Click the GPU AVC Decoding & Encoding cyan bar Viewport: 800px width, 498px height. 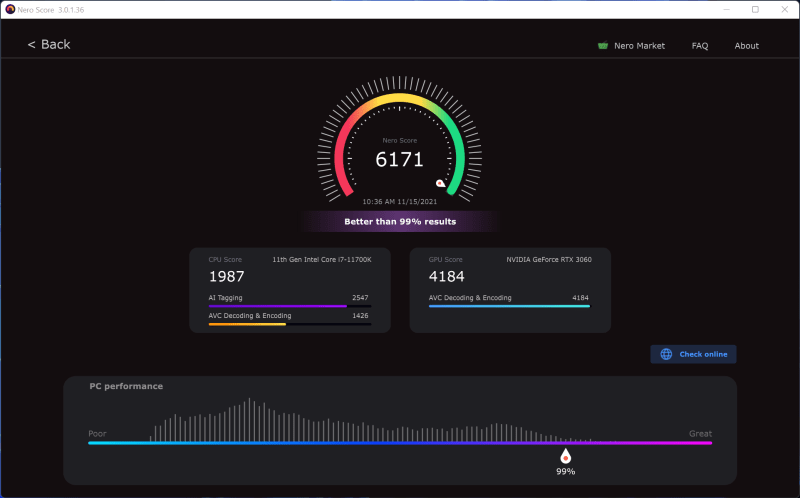coord(509,306)
